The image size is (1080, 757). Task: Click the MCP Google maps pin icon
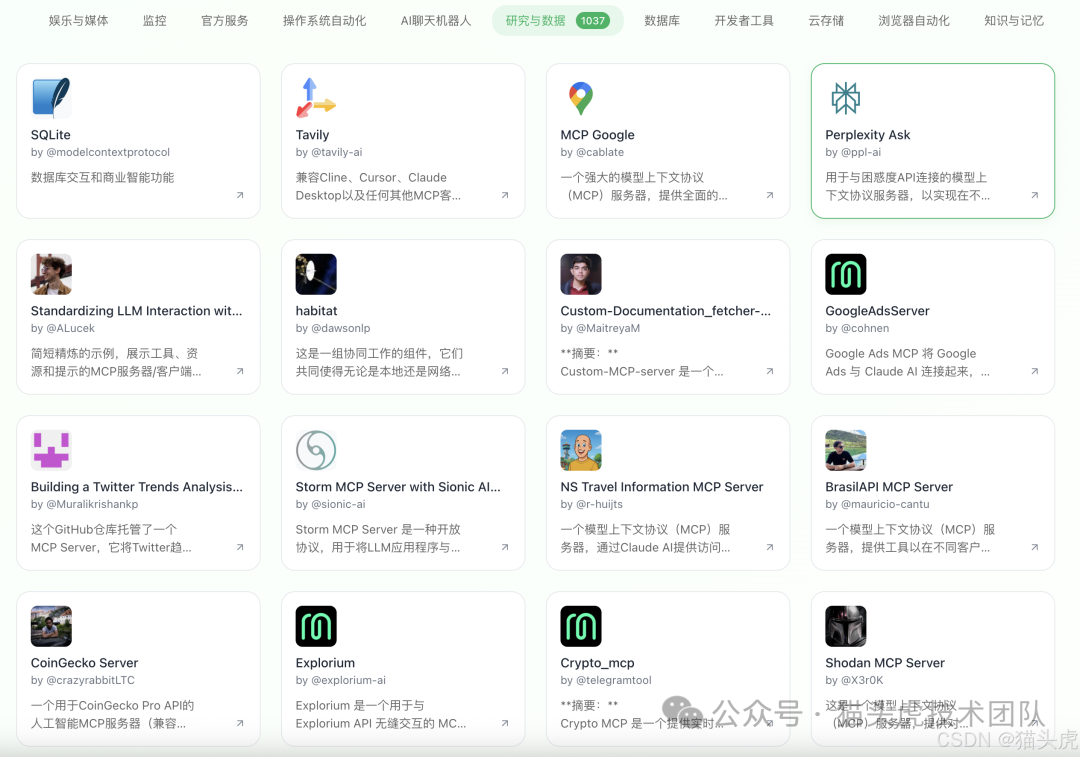point(581,98)
